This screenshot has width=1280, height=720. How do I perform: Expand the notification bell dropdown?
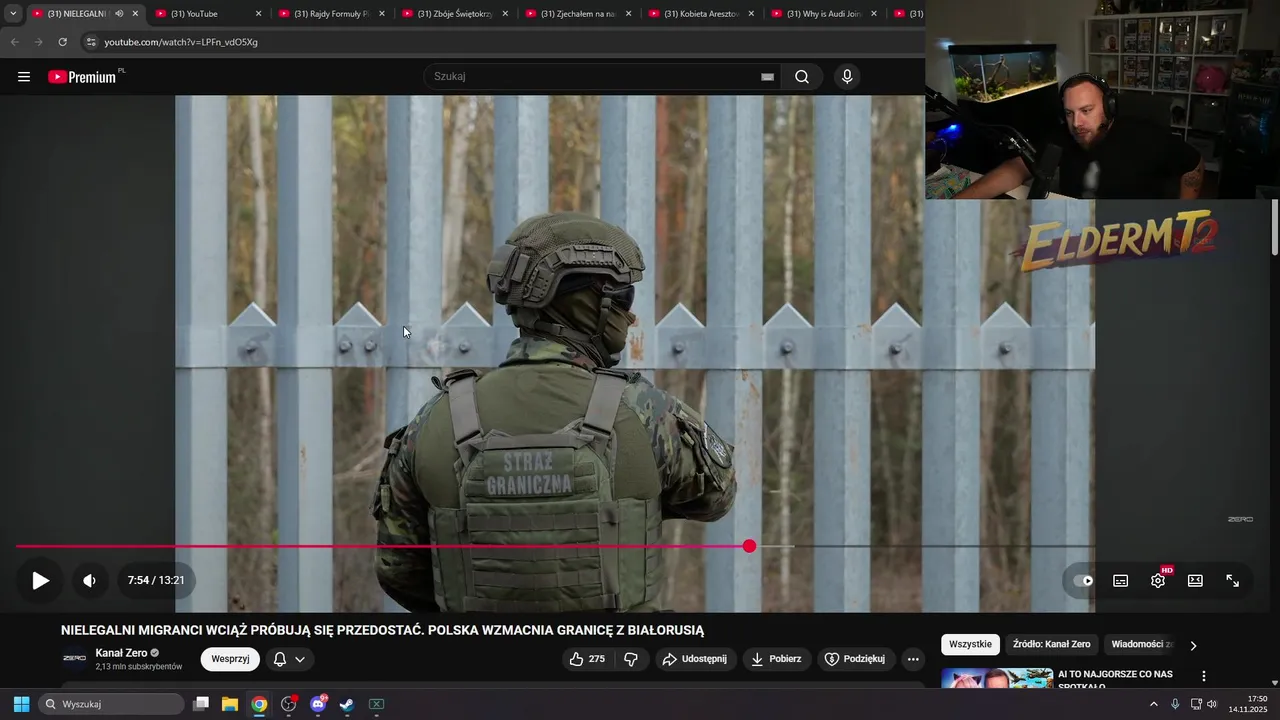click(289, 659)
